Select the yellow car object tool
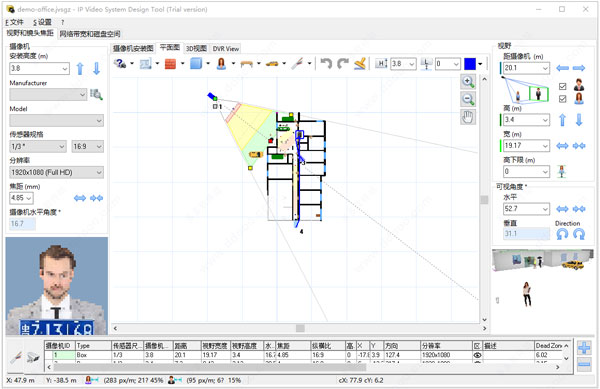Screen dimensions: 600x389 [x=272, y=63]
